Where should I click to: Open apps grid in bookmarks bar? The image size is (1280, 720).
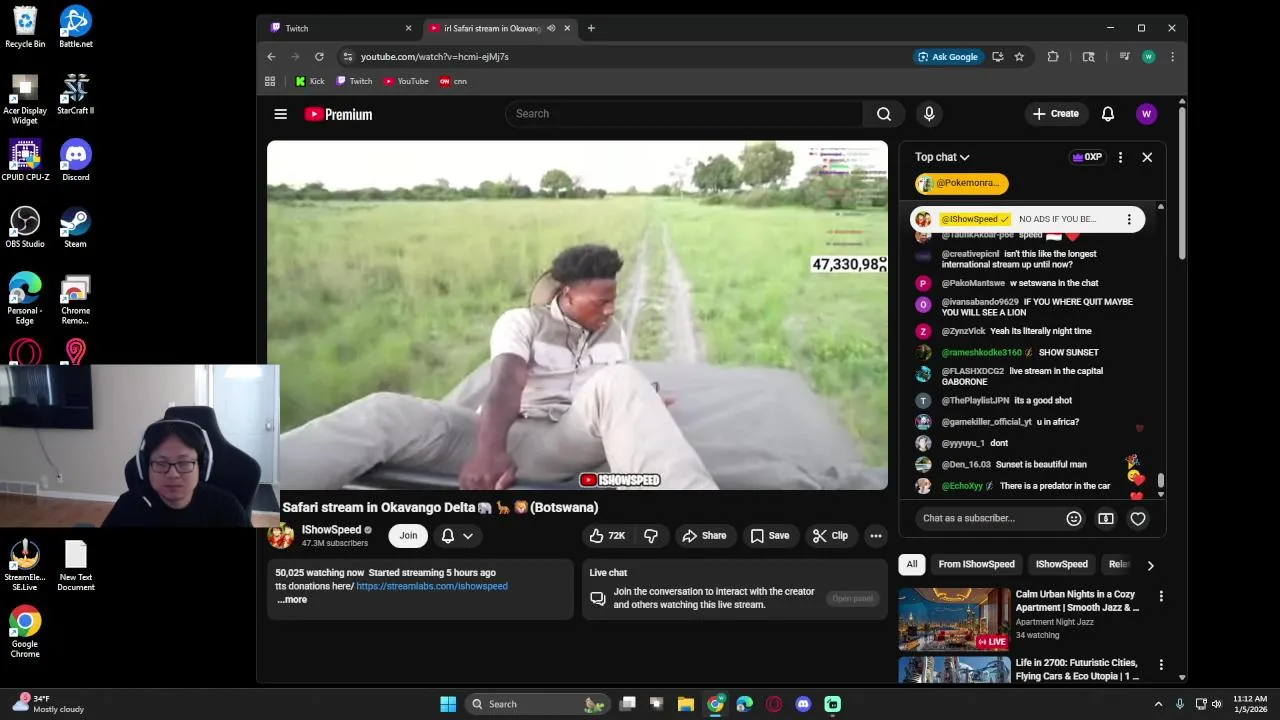click(x=270, y=81)
